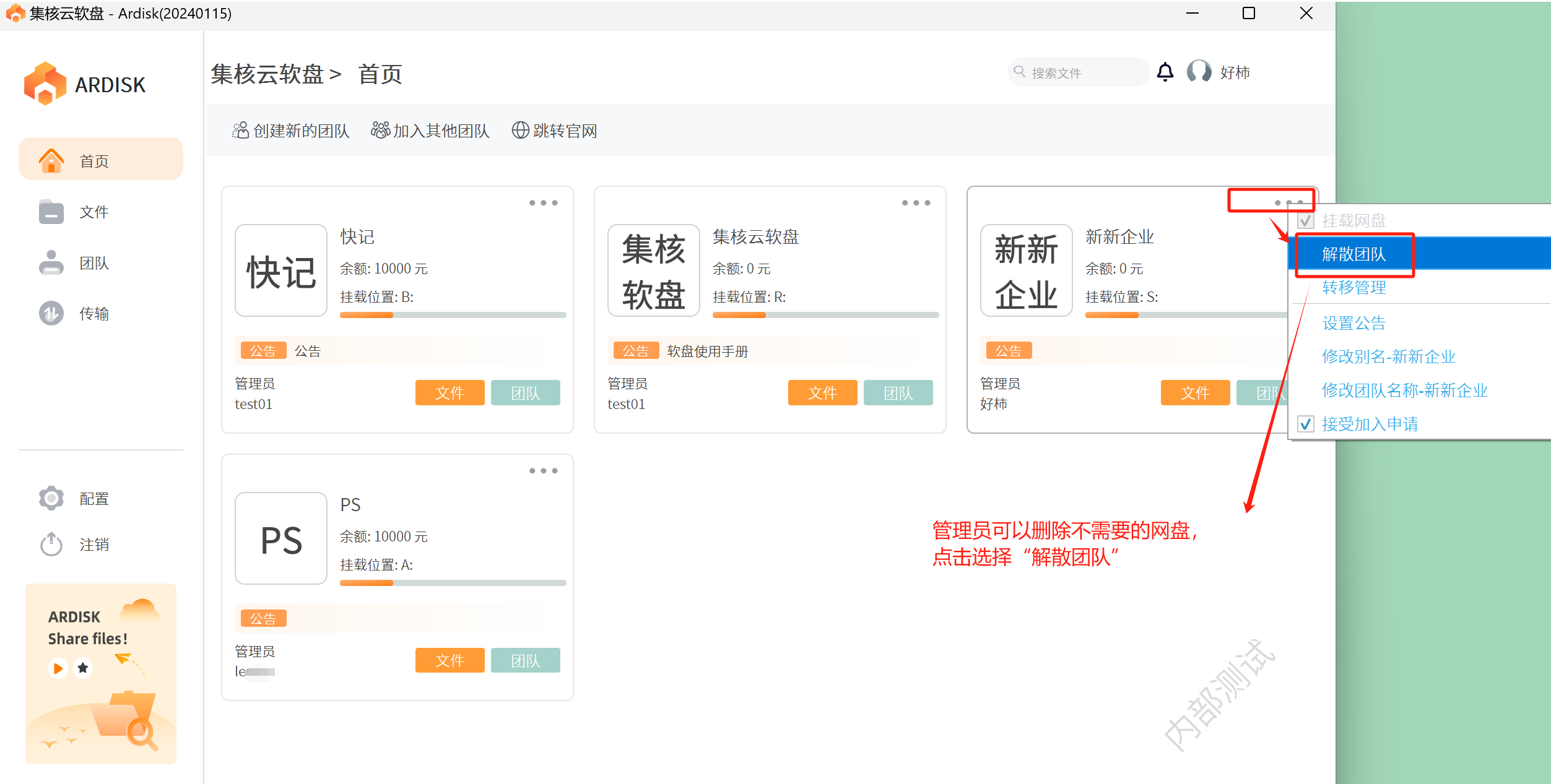This screenshot has height=784, width=1551.
Task: Click the notification bell icon
Action: point(1165,72)
